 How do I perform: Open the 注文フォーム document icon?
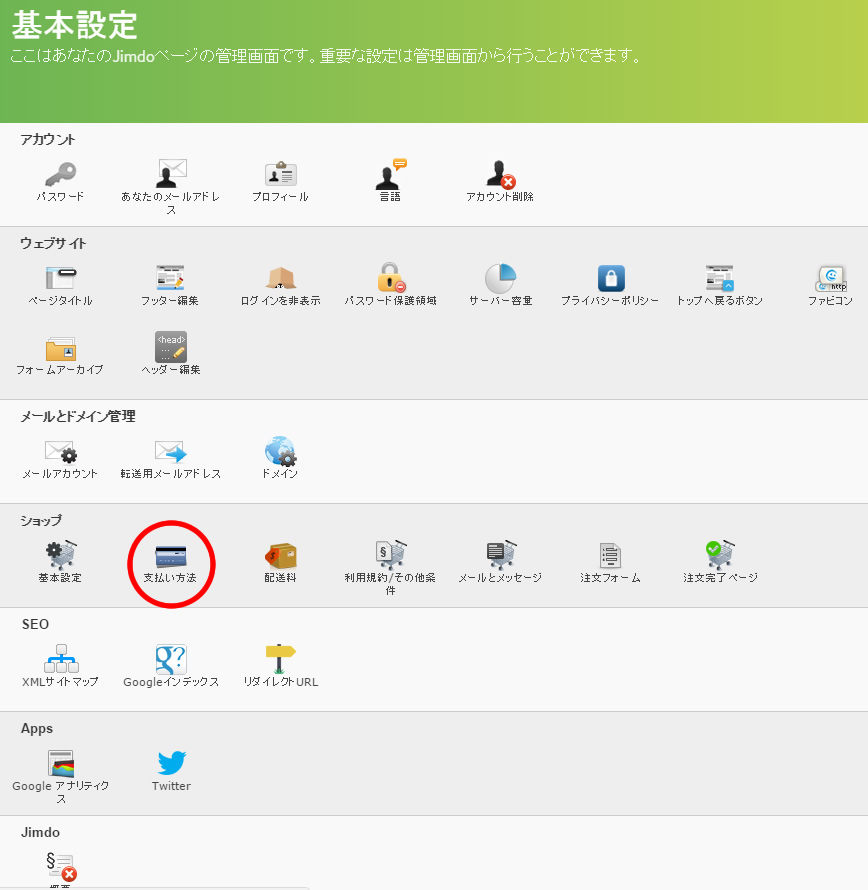click(610, 556)
